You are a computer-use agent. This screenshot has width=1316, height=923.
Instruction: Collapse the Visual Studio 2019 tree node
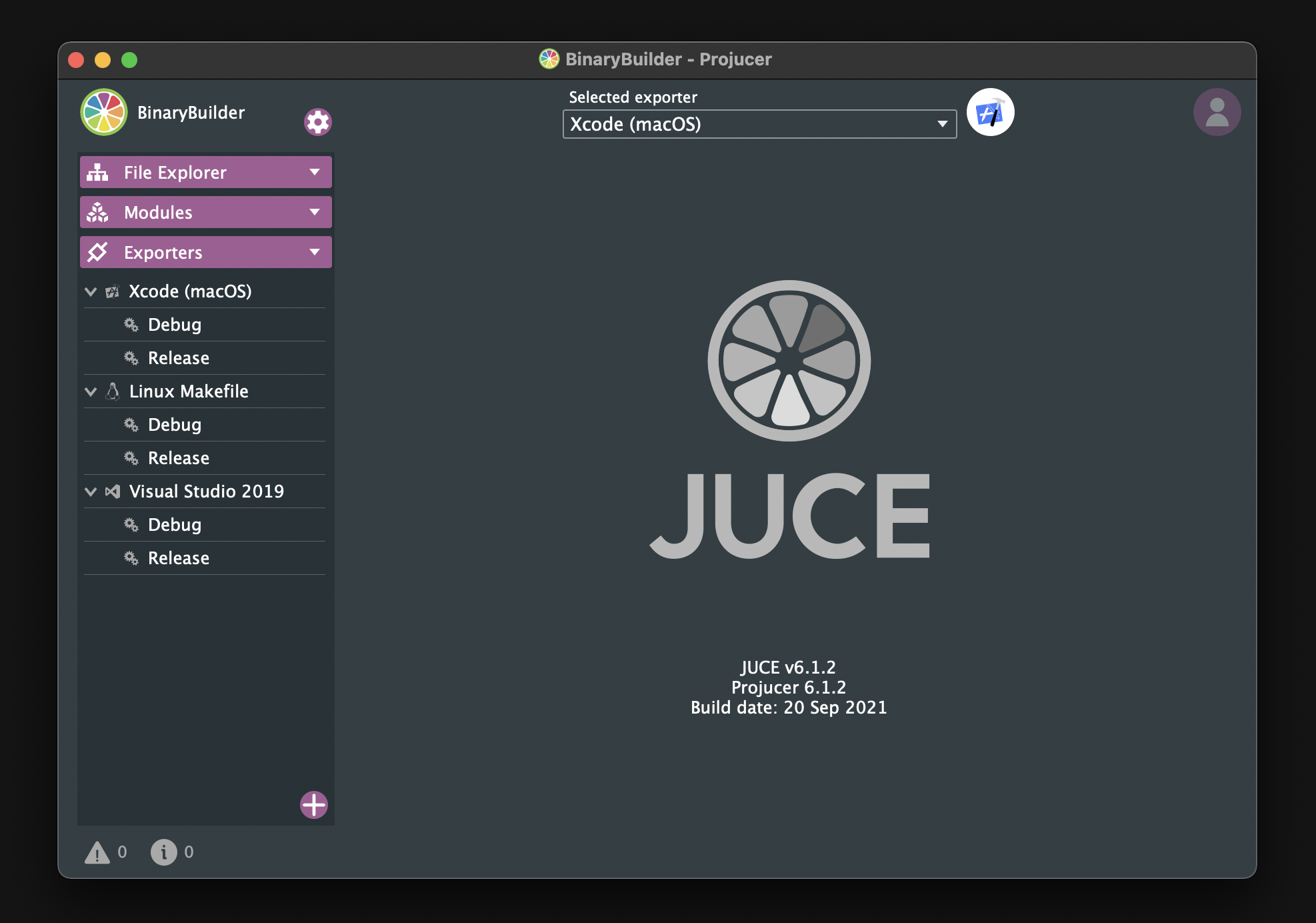tap(91, 492)
